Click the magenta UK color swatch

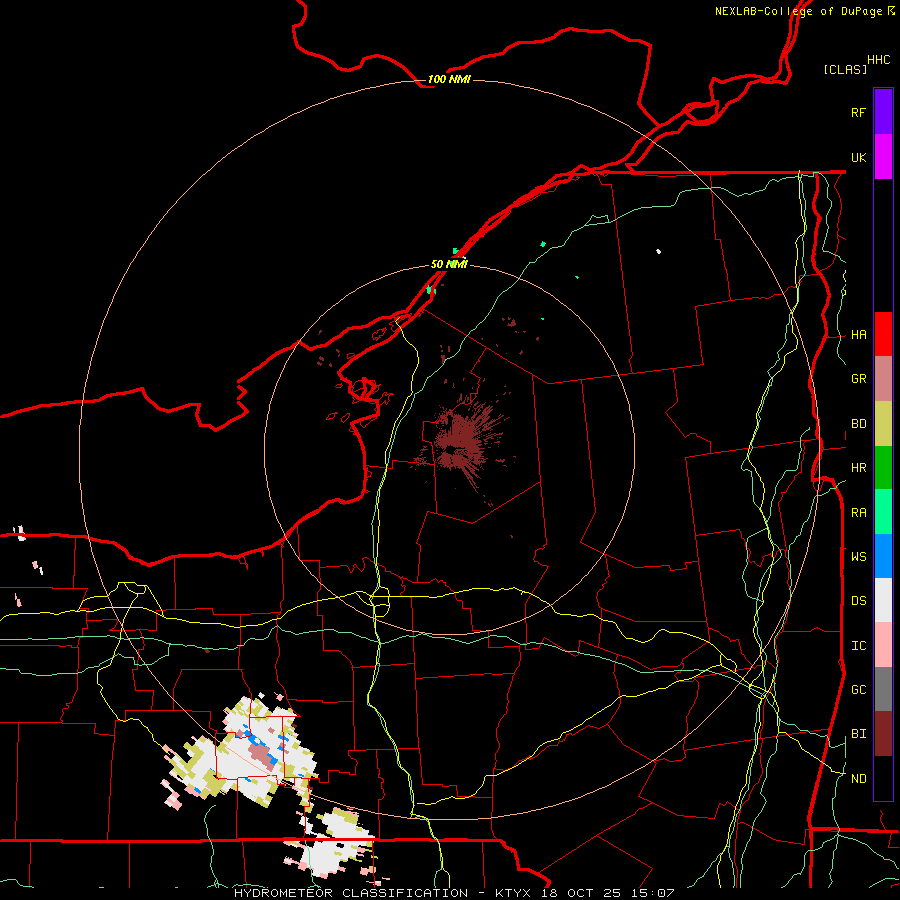(883, 157)
